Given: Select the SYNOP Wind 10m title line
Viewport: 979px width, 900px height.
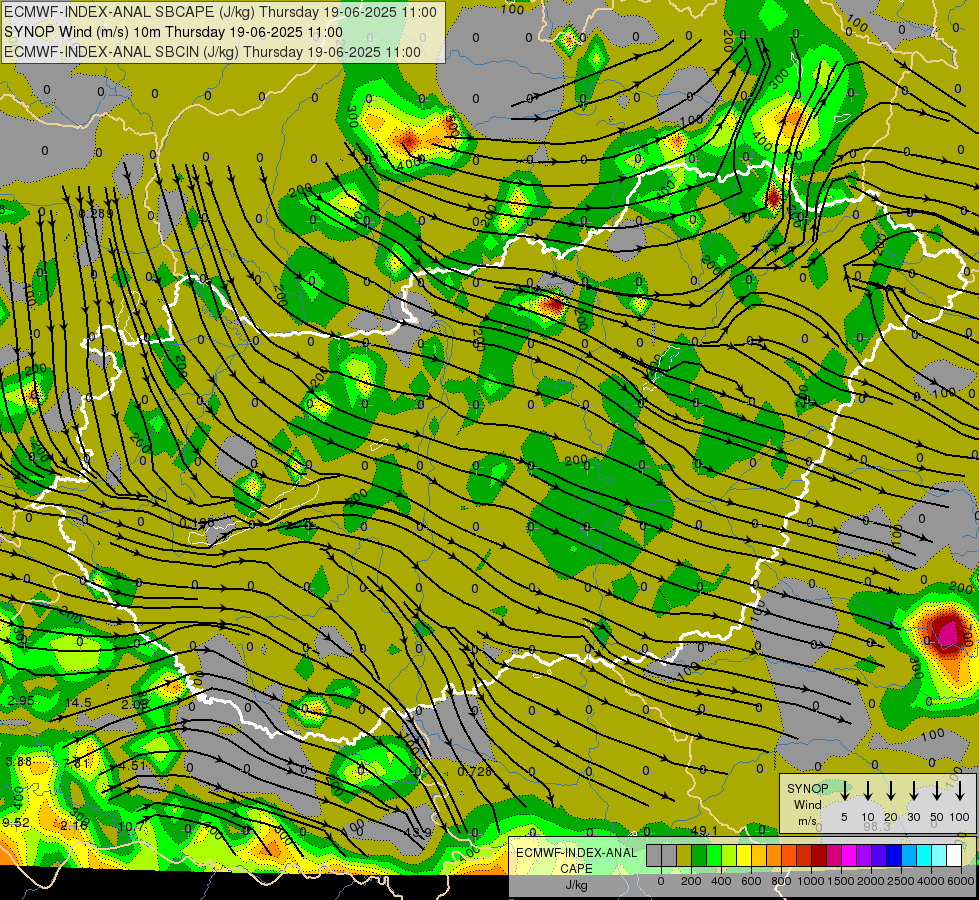Looking at the screenshot, I should [174, 32].
